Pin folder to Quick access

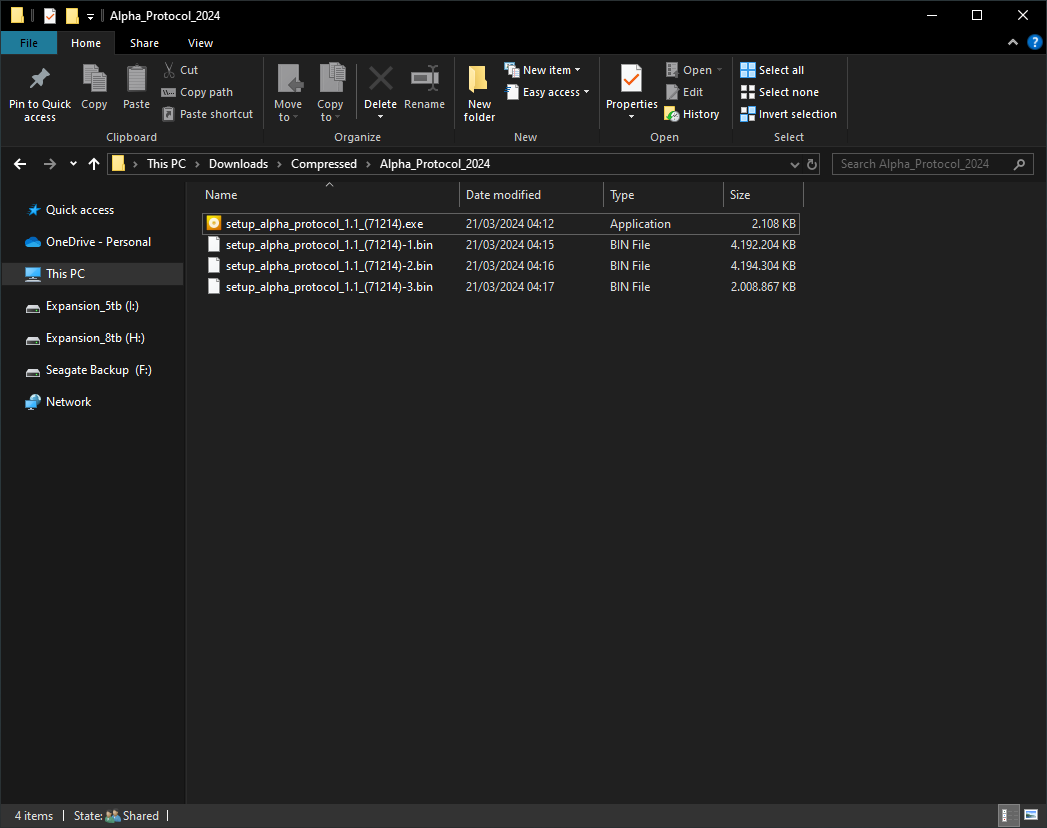pyautogui.click(x=40, y=92)
